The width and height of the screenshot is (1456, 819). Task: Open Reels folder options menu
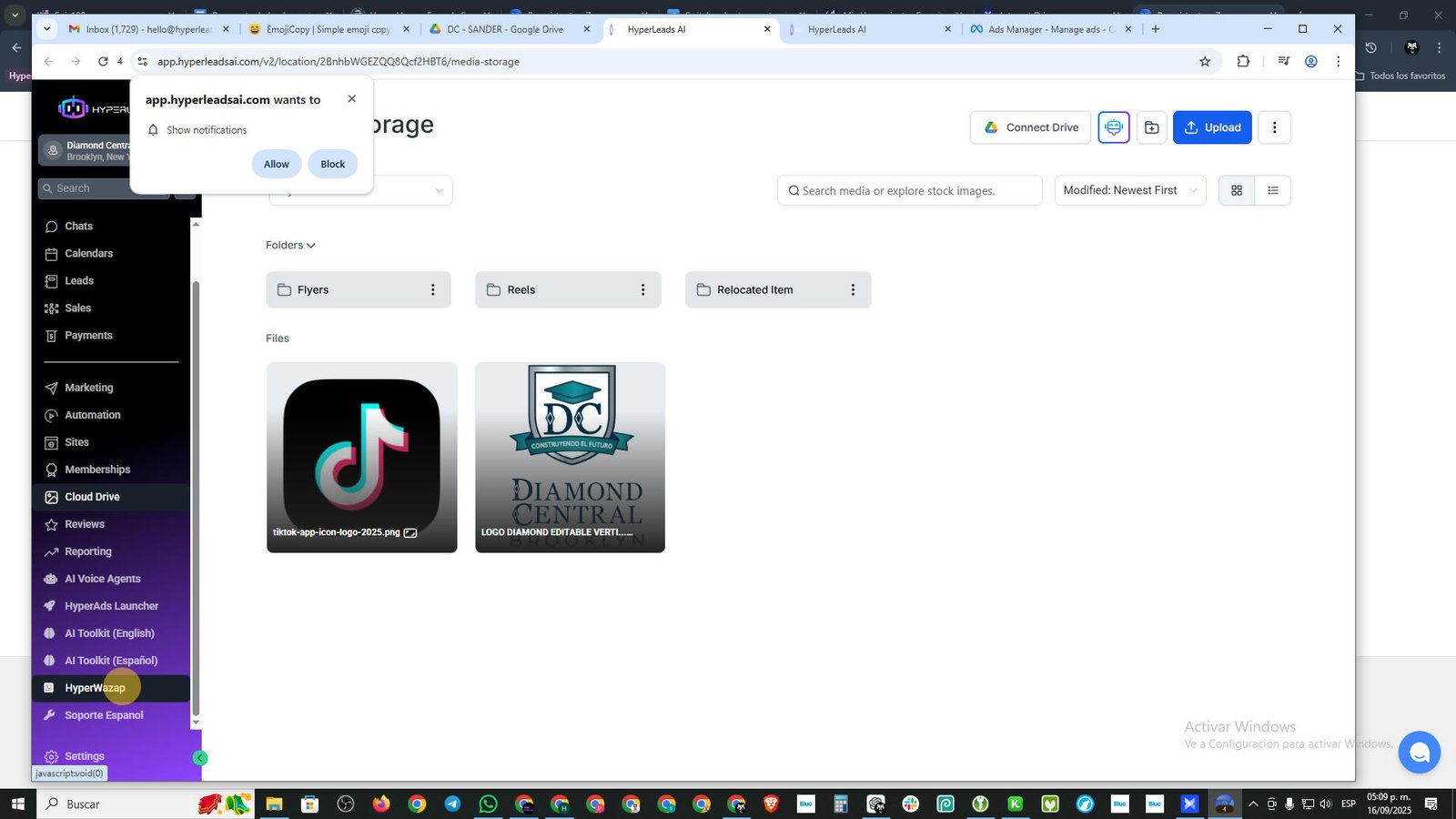(x=642, y=289)
